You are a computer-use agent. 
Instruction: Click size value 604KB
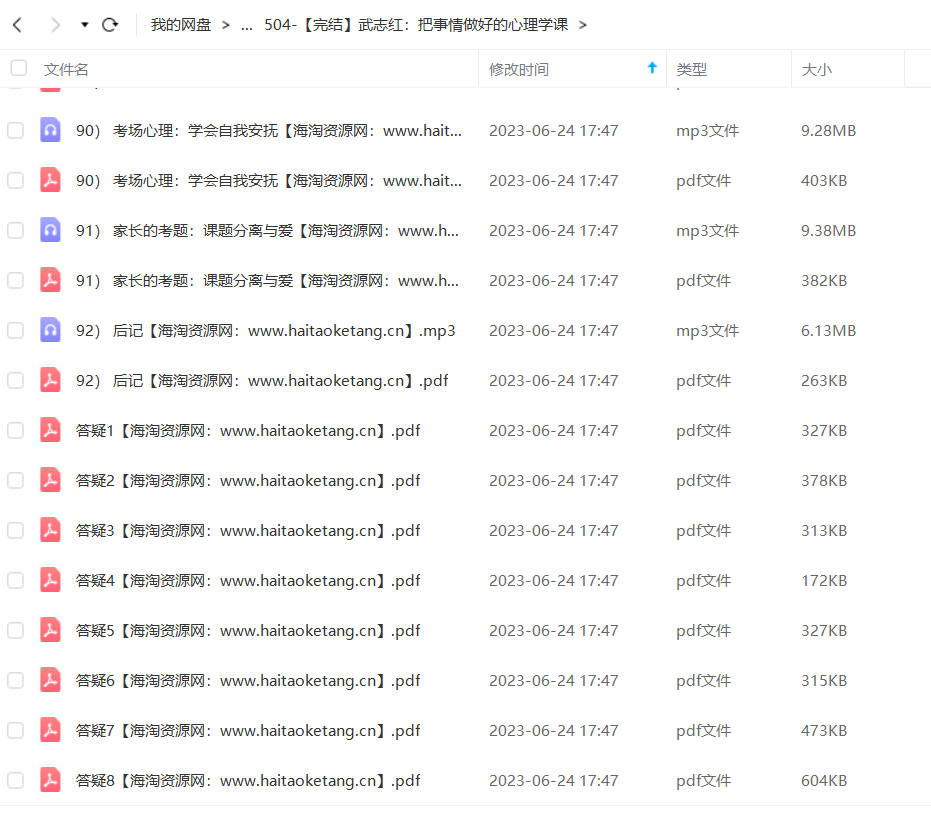[x=824, y=780]
